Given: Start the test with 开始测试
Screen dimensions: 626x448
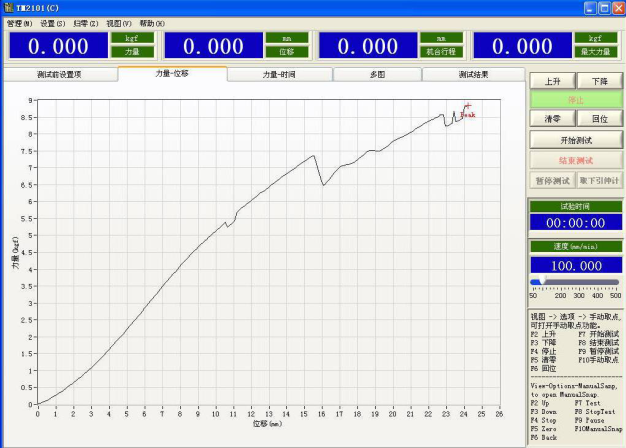Looking at the screenshot, I should 575,140.
